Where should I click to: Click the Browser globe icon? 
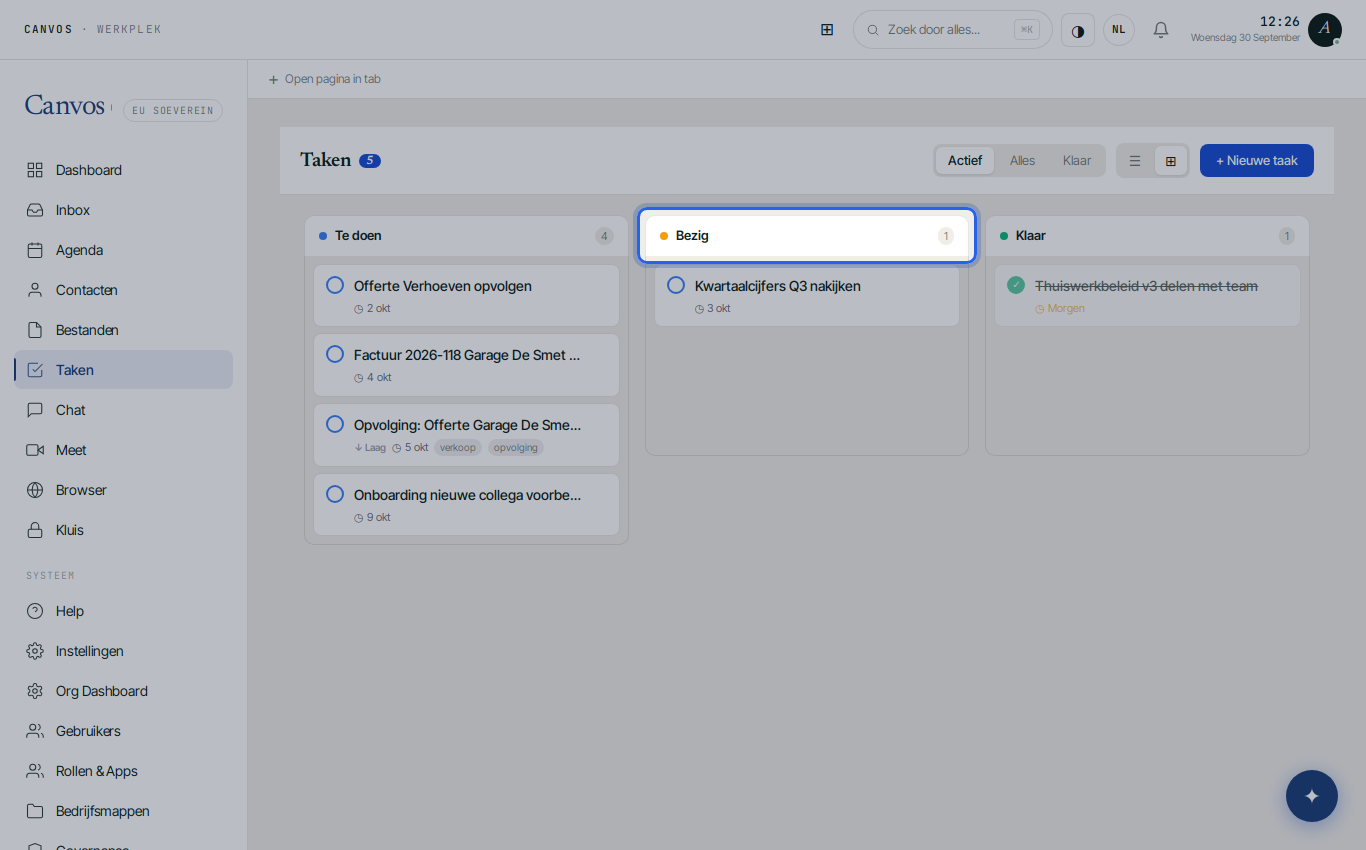click(x=35, y=490)
